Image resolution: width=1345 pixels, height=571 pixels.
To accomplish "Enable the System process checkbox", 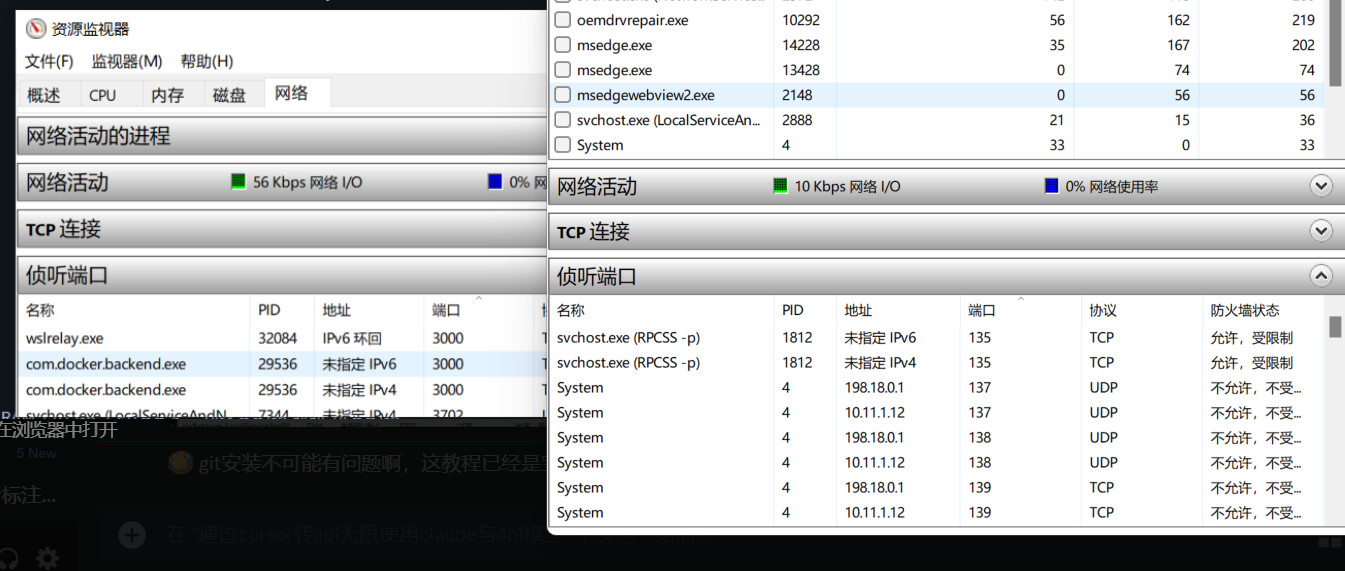I will pos(562,145).
